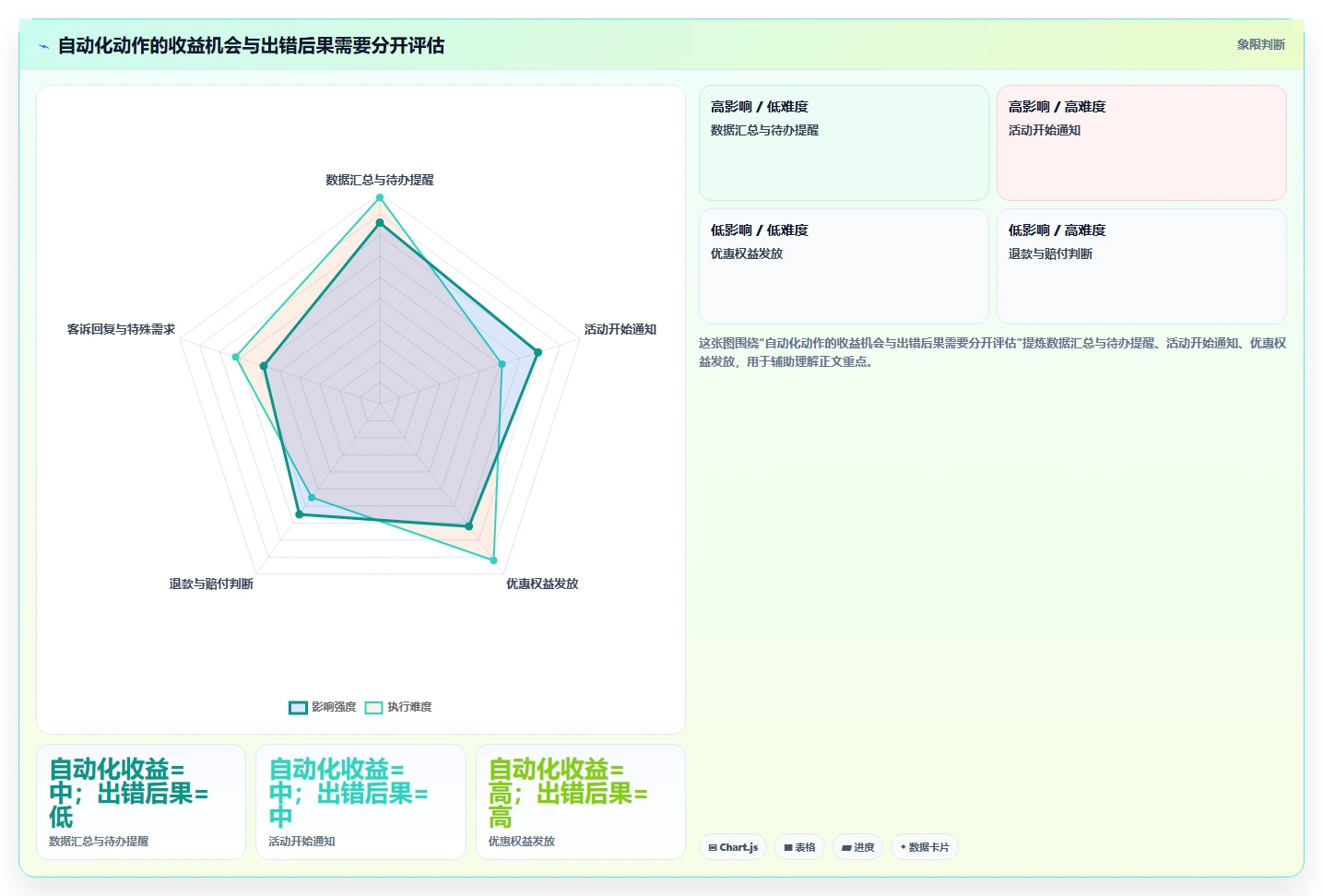Open the 高影响 / 高难度 quadrant card
The height and width of the screenshot is (896, 1323).
(x=1141, y=143)
